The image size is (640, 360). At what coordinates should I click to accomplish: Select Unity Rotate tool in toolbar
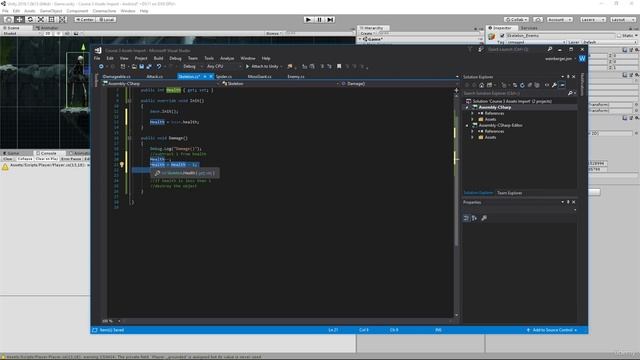point(30,19)
